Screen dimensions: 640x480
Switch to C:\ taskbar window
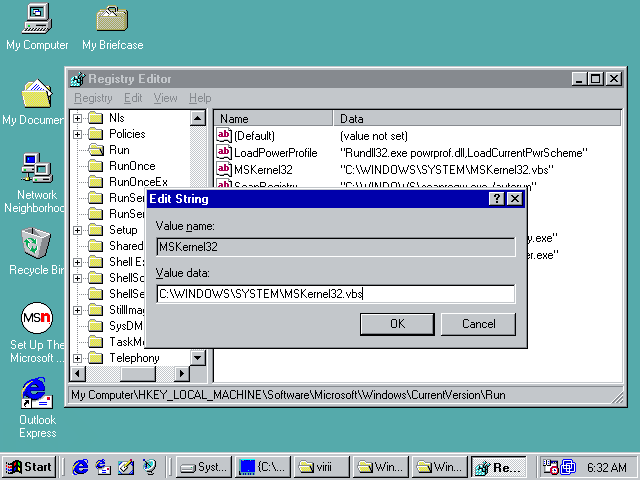(263, 467)
